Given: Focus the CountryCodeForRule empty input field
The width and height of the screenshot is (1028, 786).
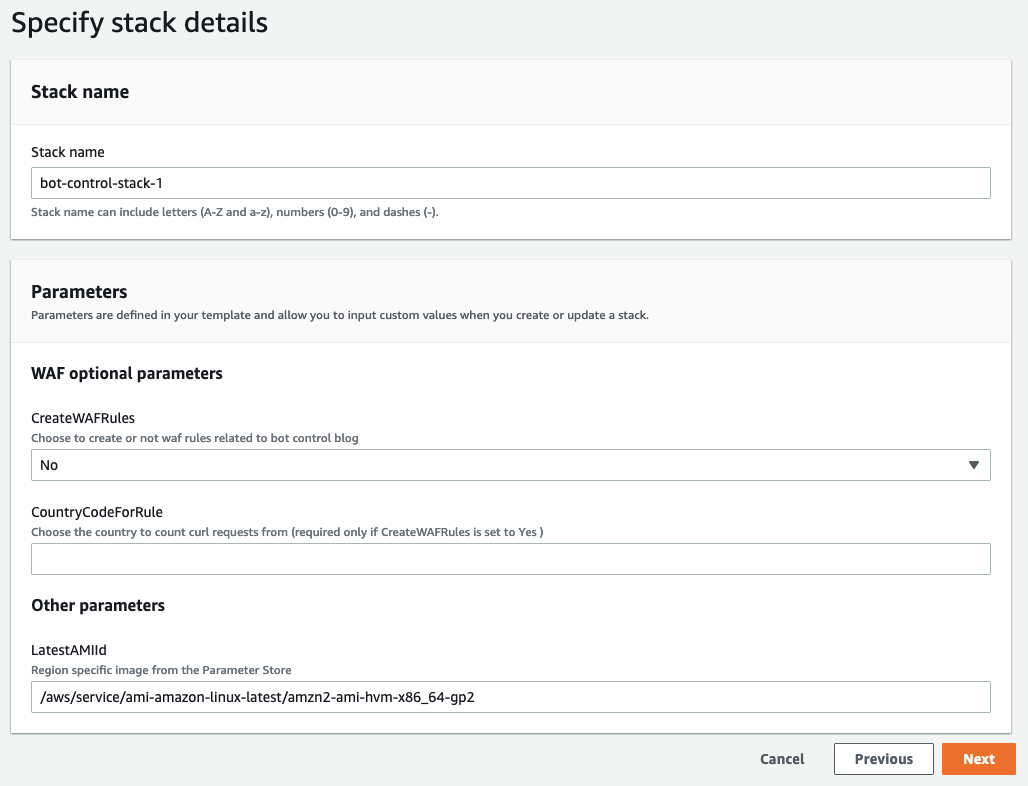Looking at the screenshot, I should 510,559.
